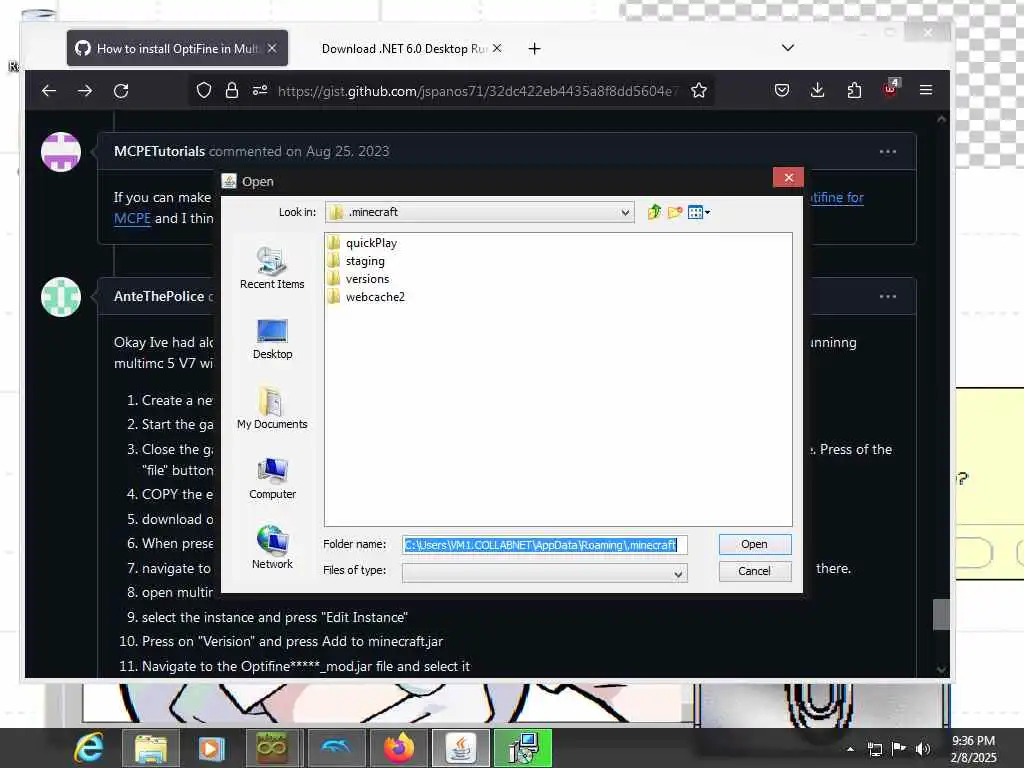This screenshot has width=1024, height=768.
Task: Cancel the Open dialog
Action: tap(754, 571)
